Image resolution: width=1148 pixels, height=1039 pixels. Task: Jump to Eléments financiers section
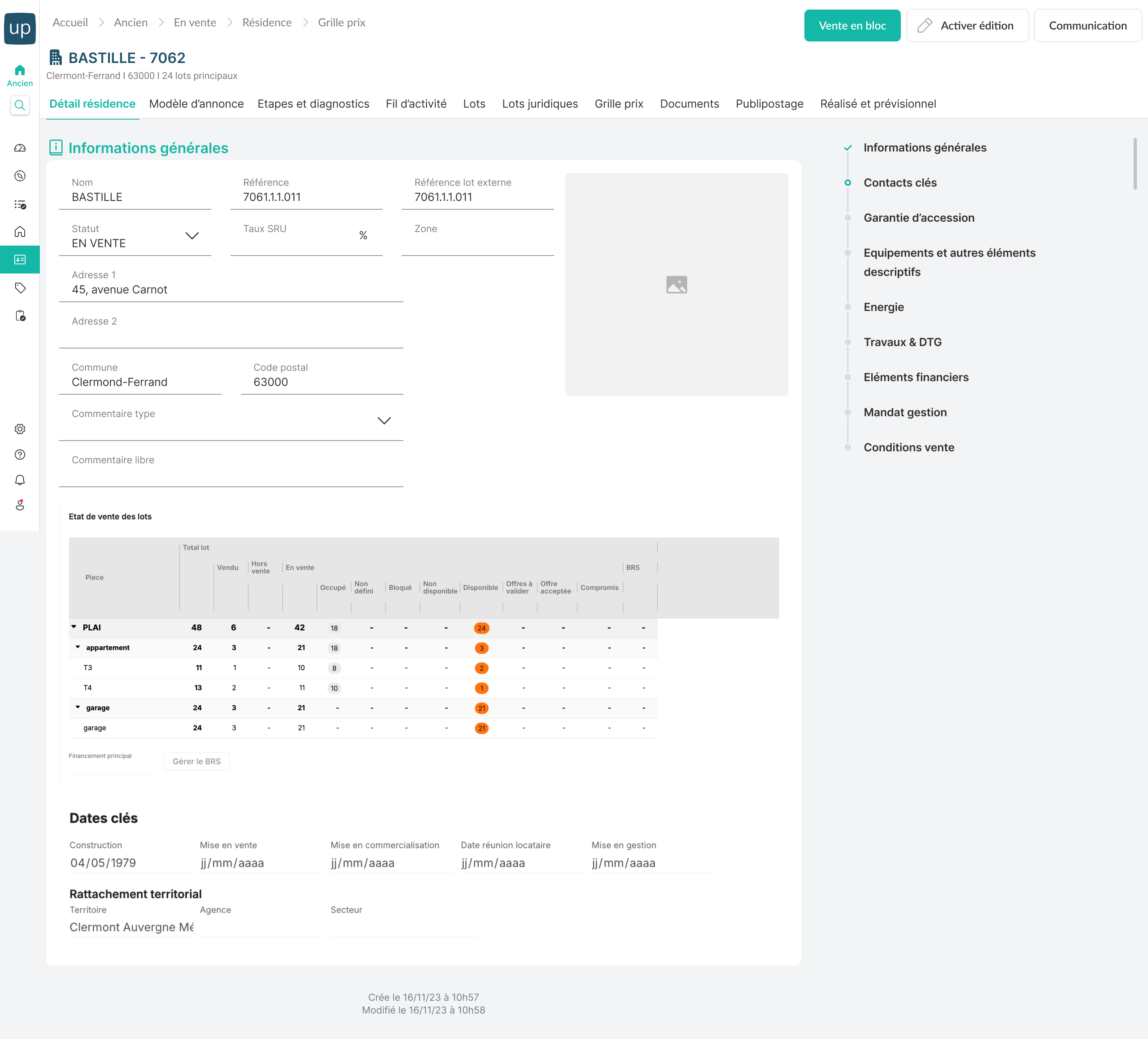coord(915,377)
